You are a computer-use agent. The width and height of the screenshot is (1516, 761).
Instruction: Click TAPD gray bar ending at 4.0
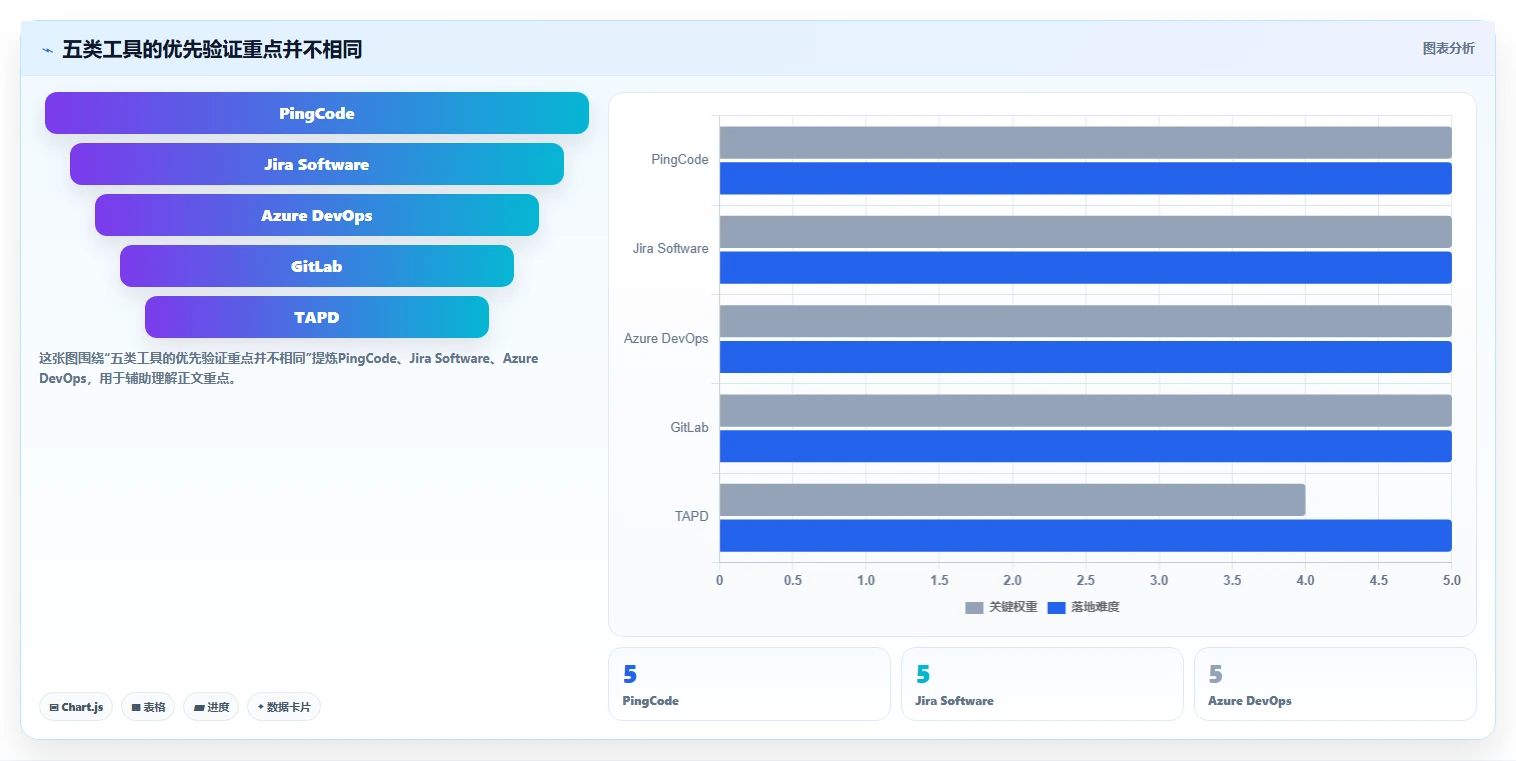point(1012,500)
